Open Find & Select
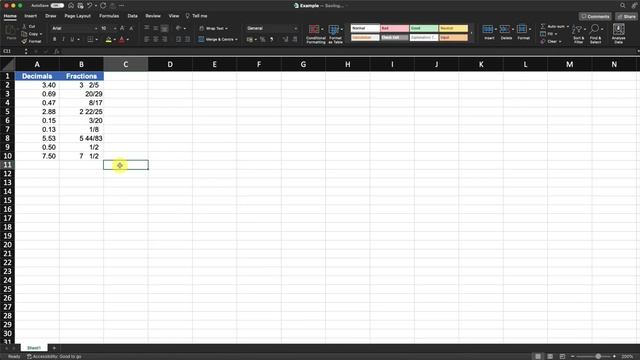This screenshot has height=360, width=640. 595,34
